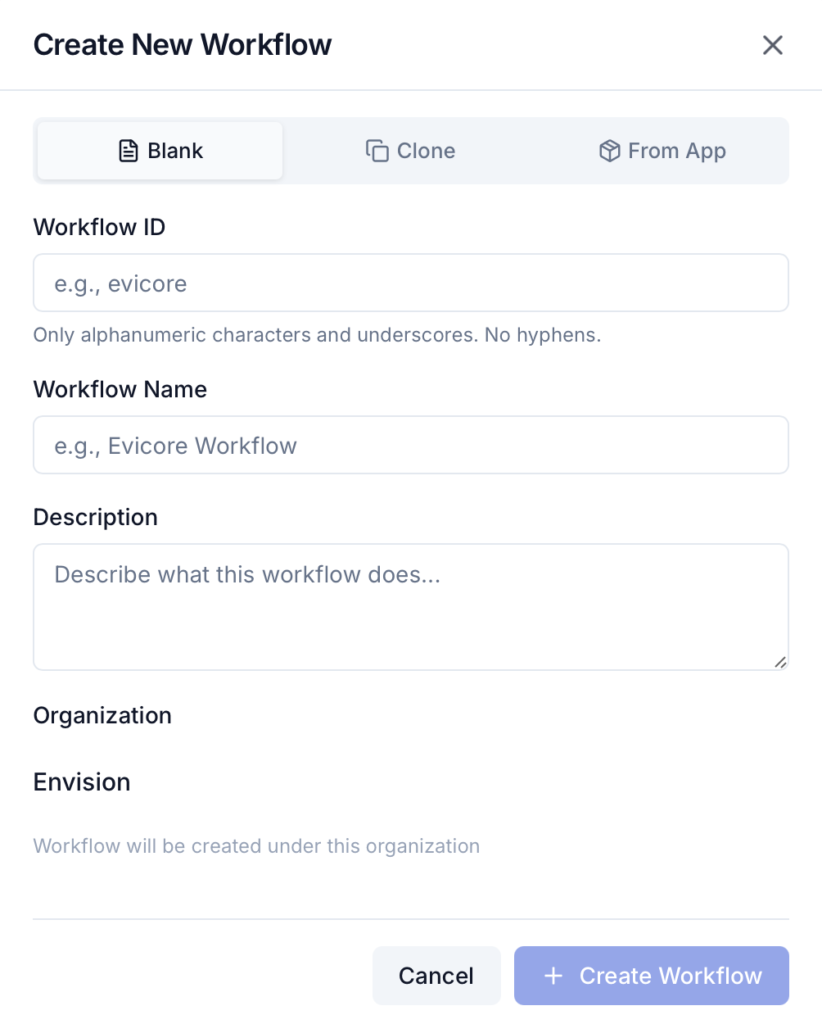
Task: Click the Blank document icon
Action: tap(128, 151)
